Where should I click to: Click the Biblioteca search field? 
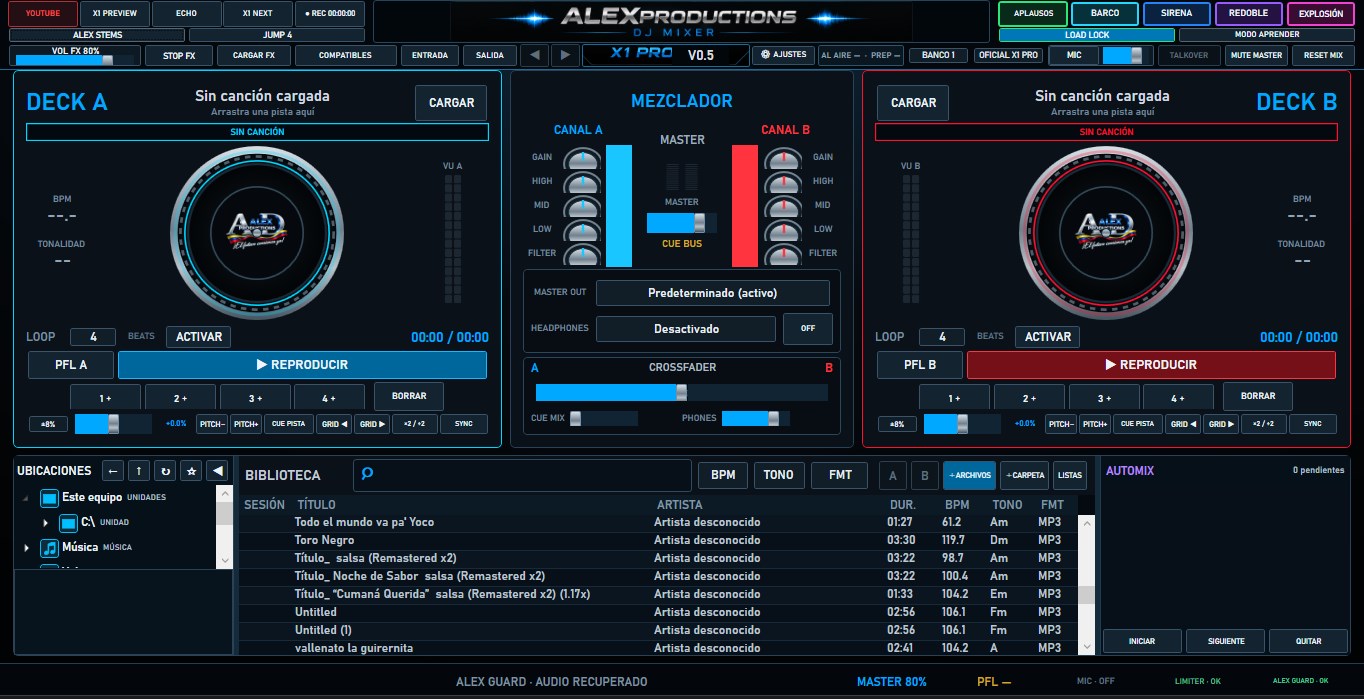[x=523, y=475]
